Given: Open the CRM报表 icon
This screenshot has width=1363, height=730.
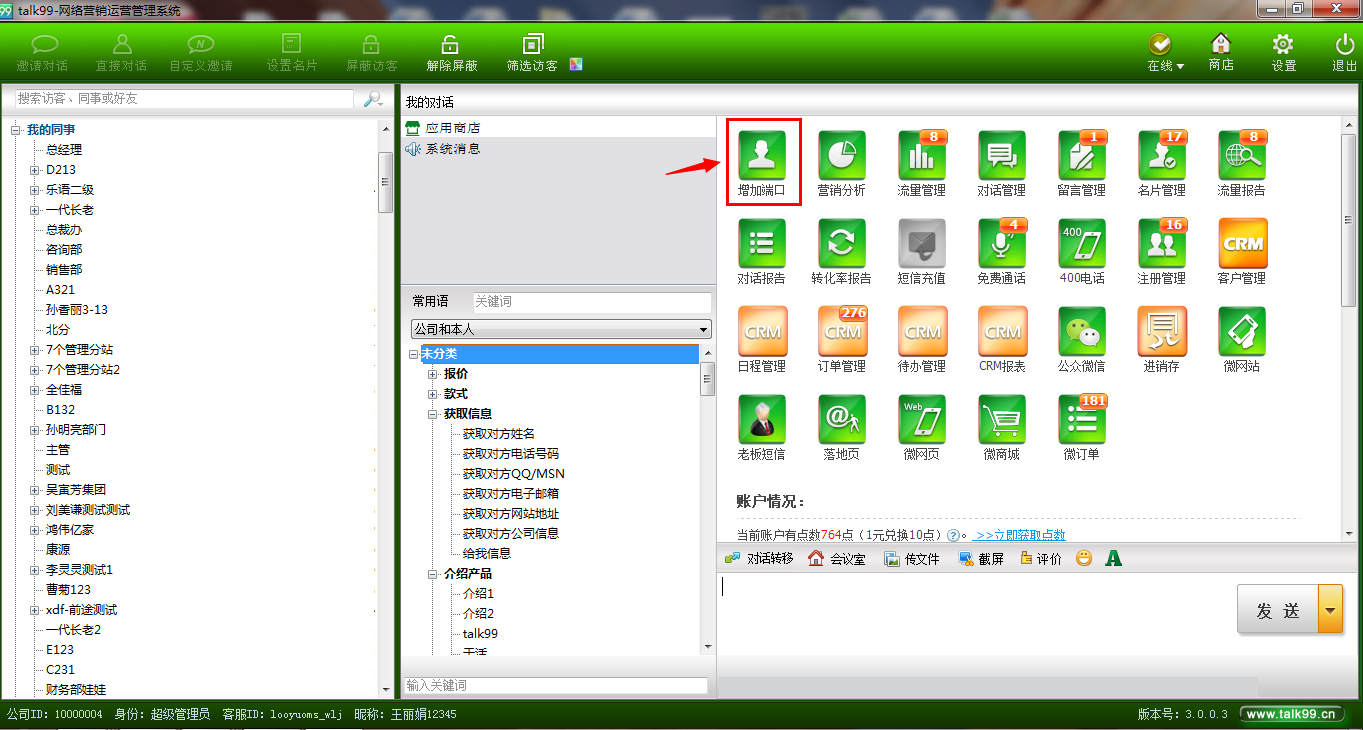Looking at the screenshot, I should click(x=1002, y=332).
